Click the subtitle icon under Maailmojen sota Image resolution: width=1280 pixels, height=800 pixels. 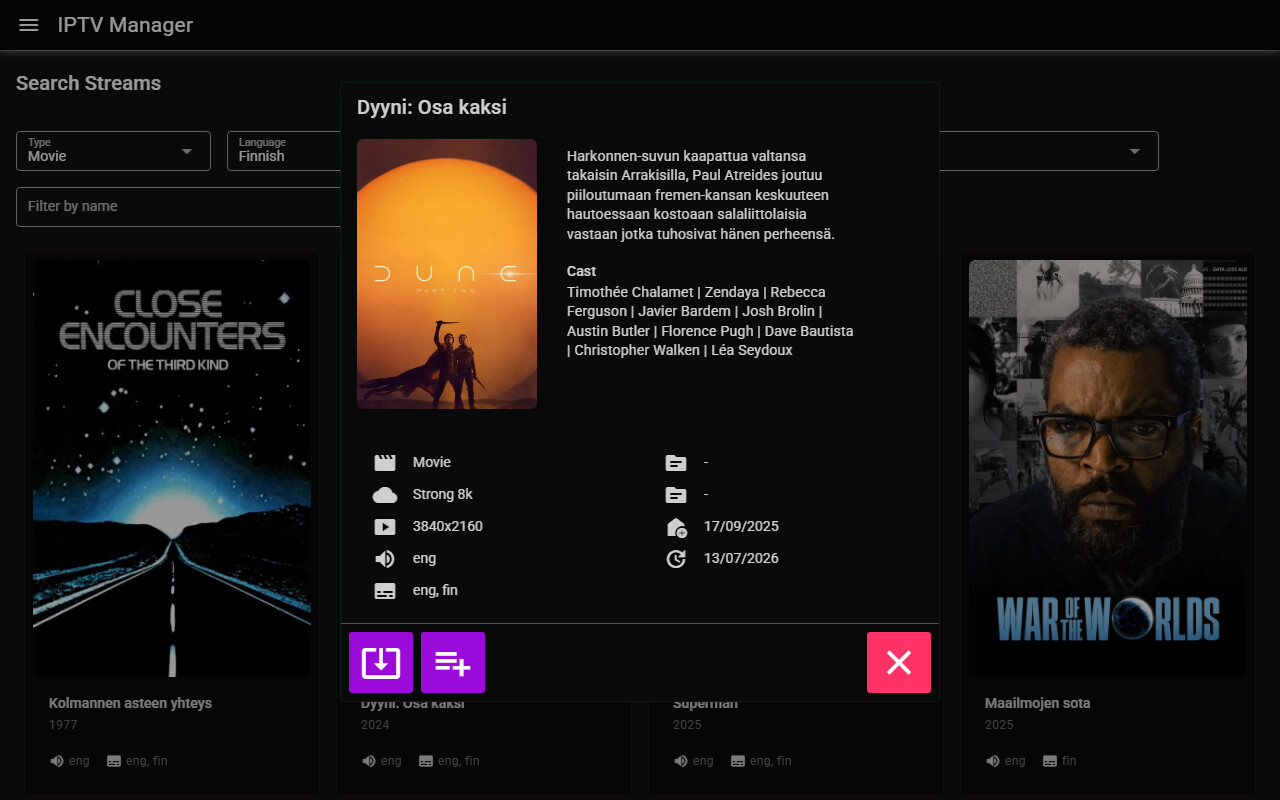pyautogui.click(x=1050, y=761)
